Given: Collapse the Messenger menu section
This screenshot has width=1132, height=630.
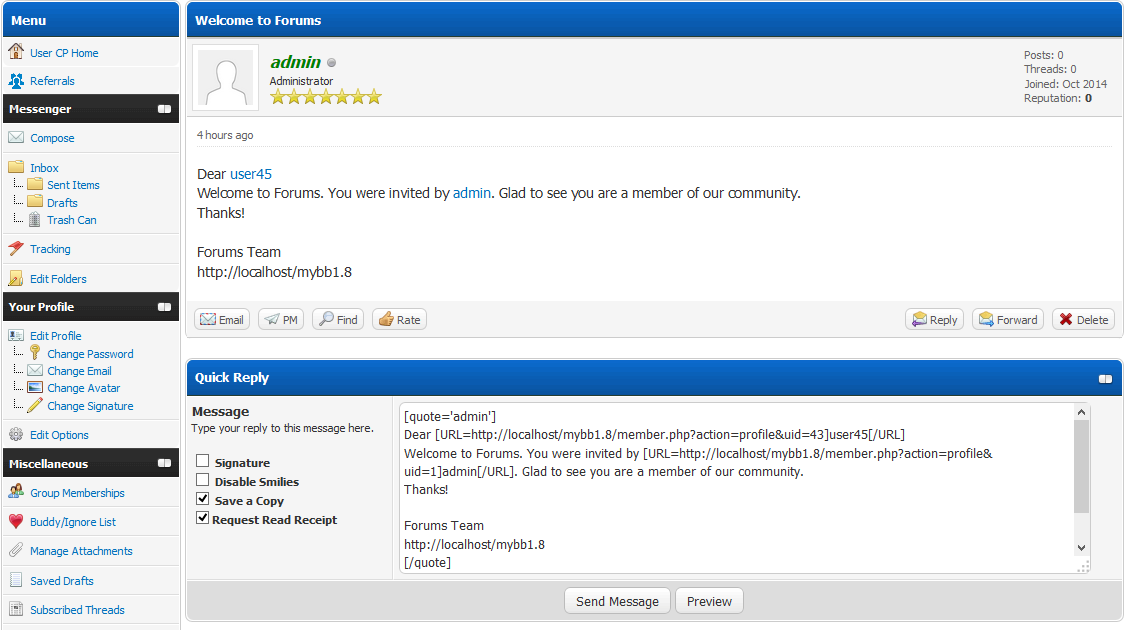Looking at the screenshot, I should (164, 109).
